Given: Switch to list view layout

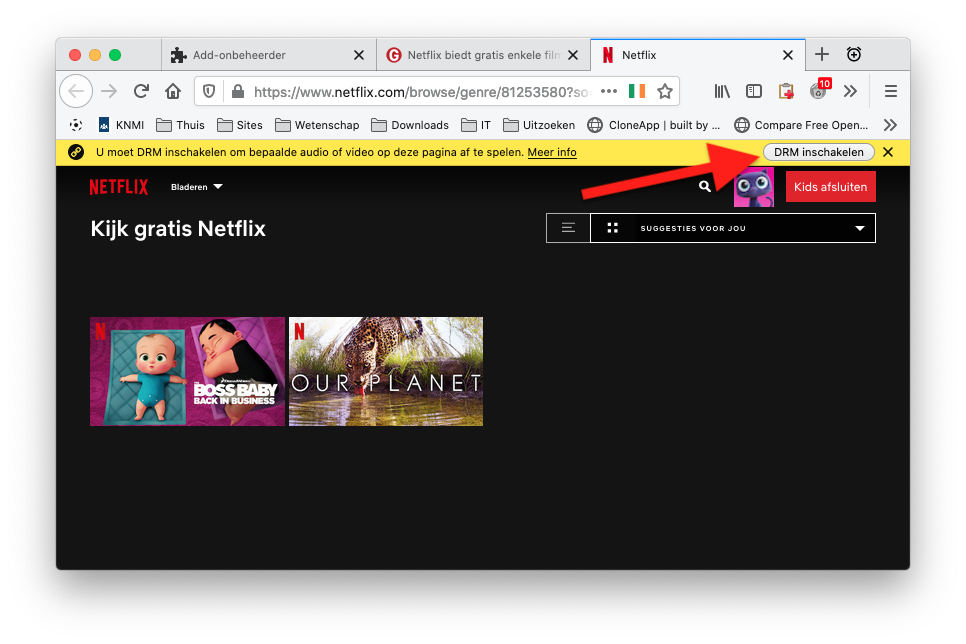Looking at the screenshot, I should coord(568,228).
